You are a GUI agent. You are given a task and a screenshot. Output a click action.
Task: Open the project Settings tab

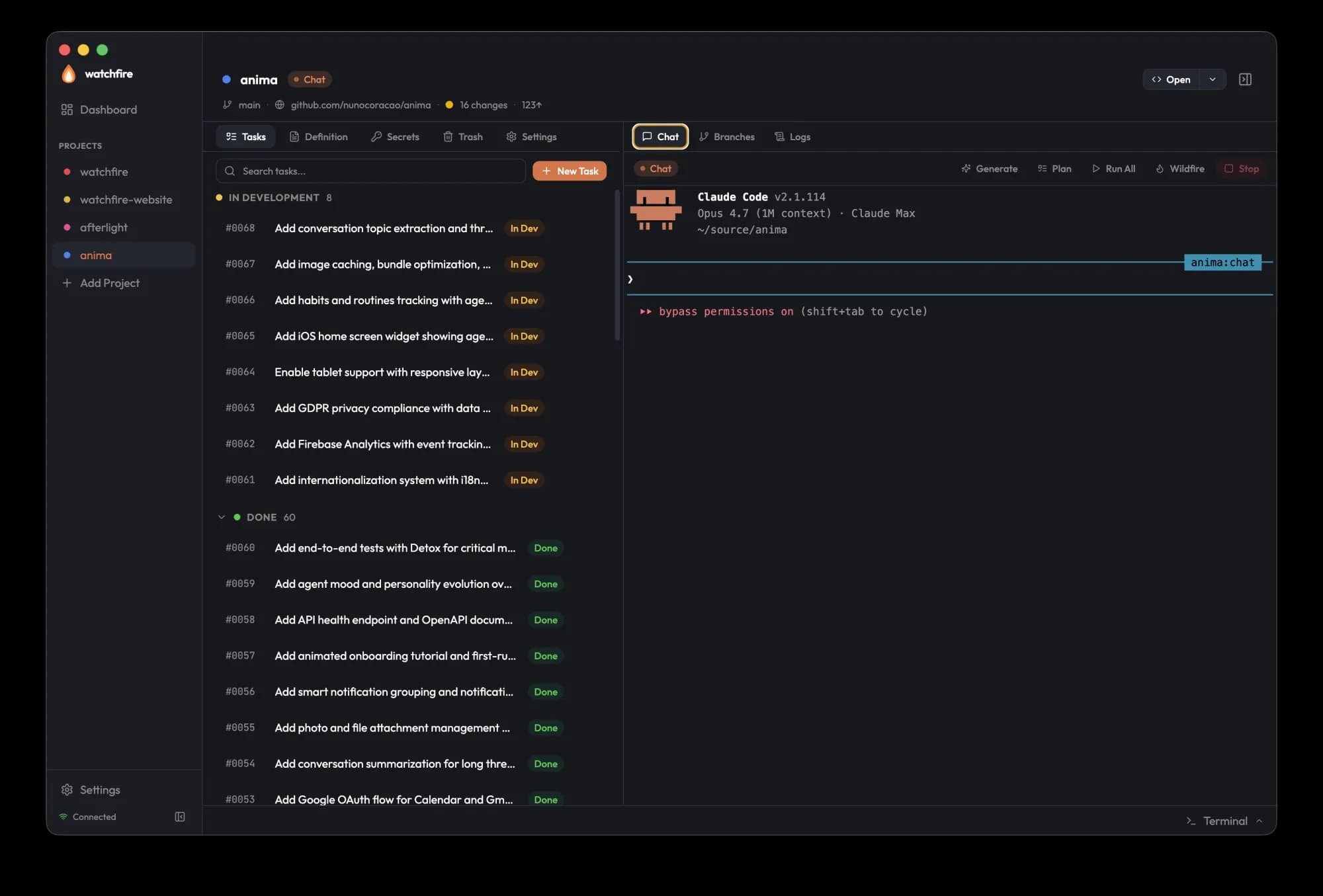coord(531,136)
